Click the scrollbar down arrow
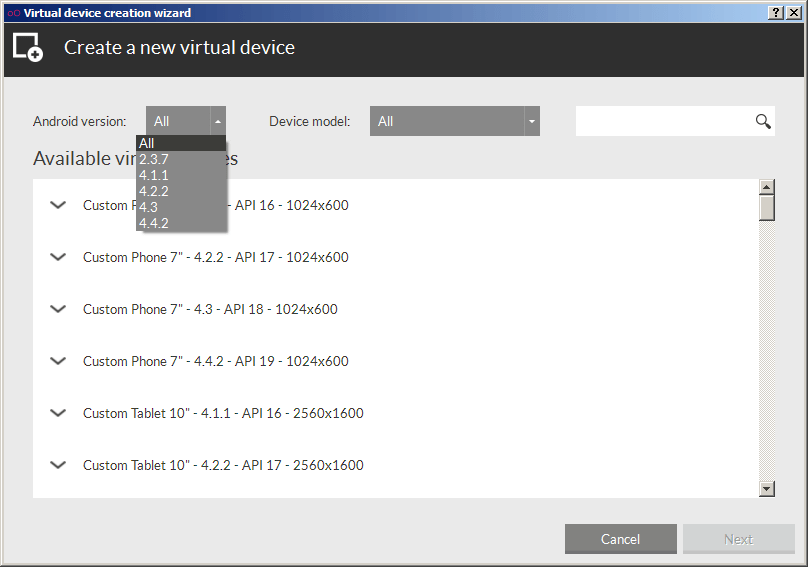This screenshot has width=808, height=567. 767,489
